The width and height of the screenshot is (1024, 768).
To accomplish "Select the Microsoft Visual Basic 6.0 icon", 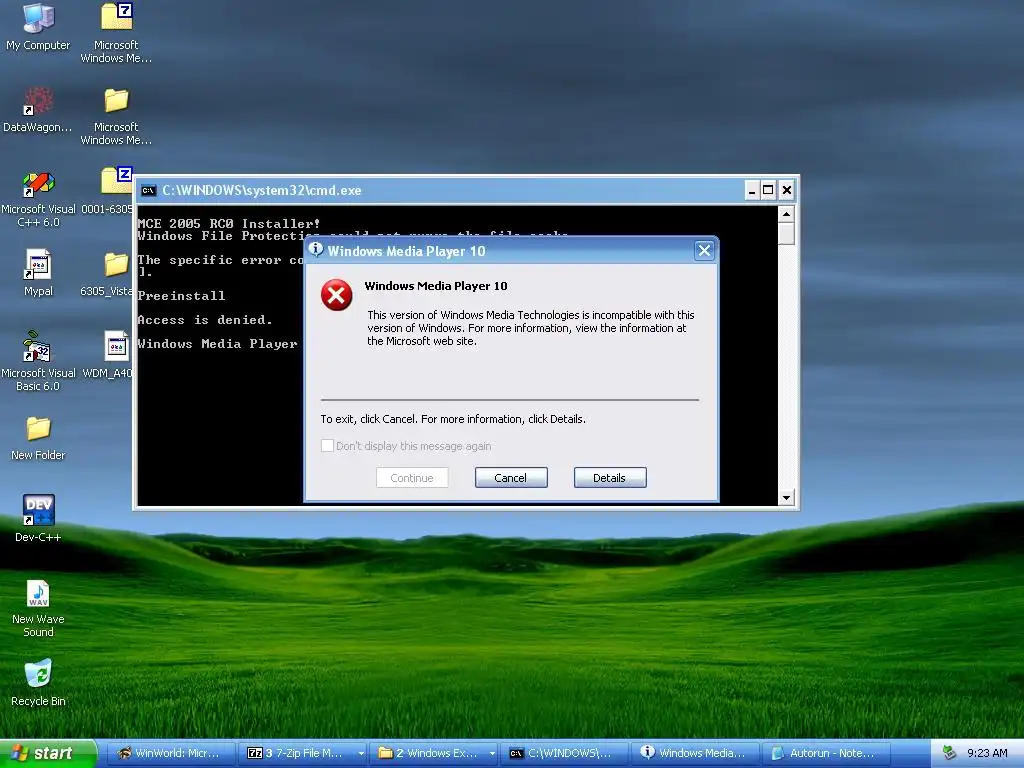I will pos(38,361).
